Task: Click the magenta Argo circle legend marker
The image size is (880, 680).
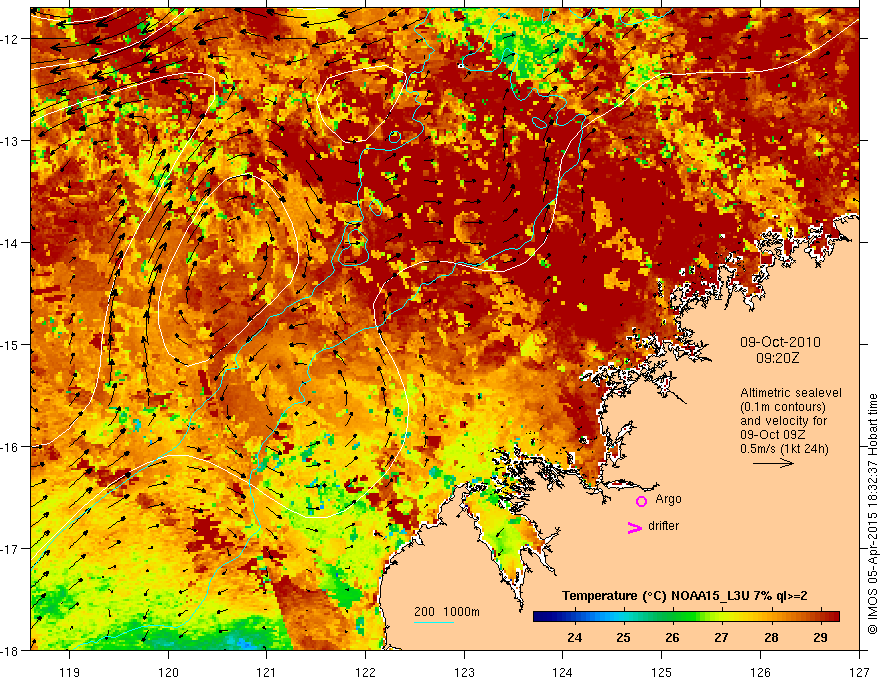Action: click(641, 501)
